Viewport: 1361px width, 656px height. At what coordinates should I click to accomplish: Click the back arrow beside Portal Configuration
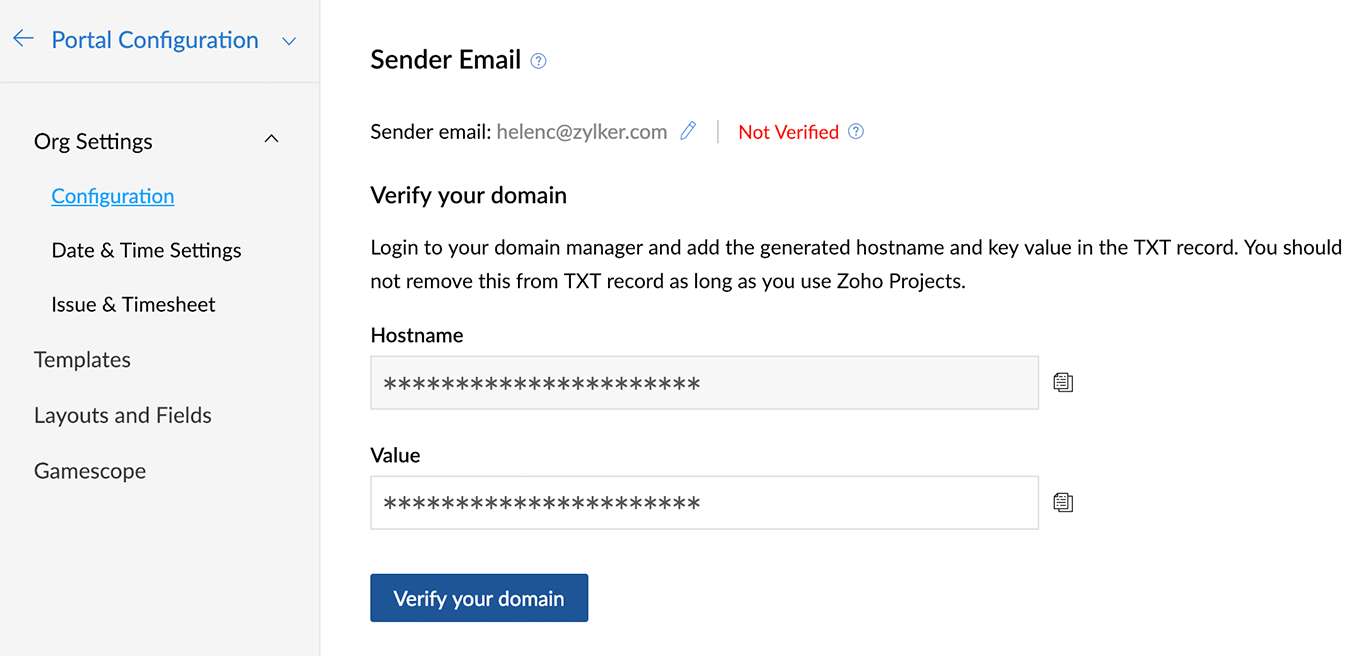(x=23, y=39)
